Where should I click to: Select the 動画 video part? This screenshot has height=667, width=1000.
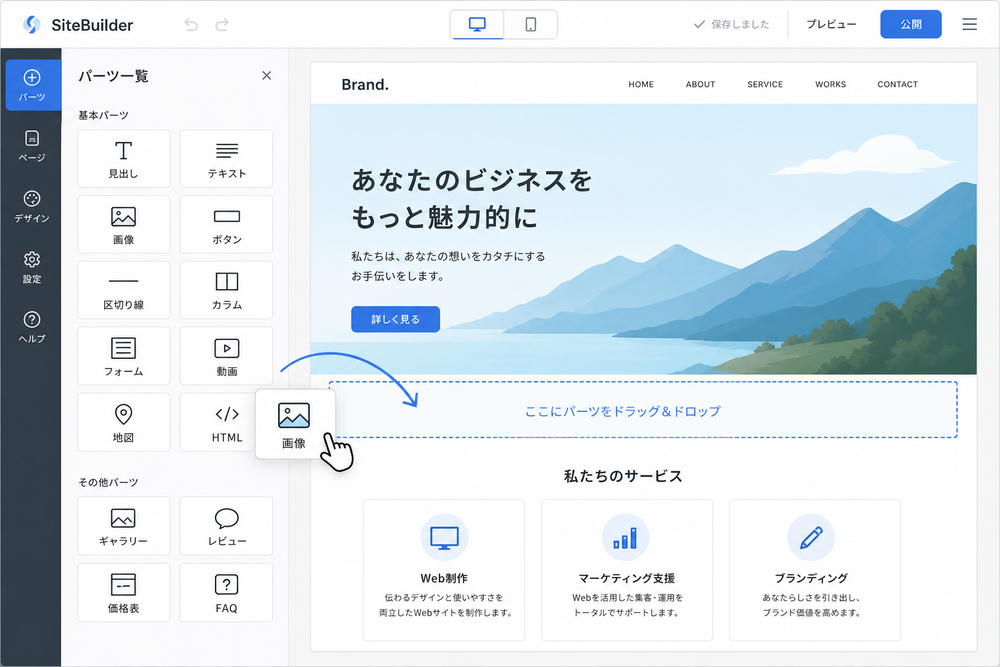pyautogui.click(x=226, y=356)
